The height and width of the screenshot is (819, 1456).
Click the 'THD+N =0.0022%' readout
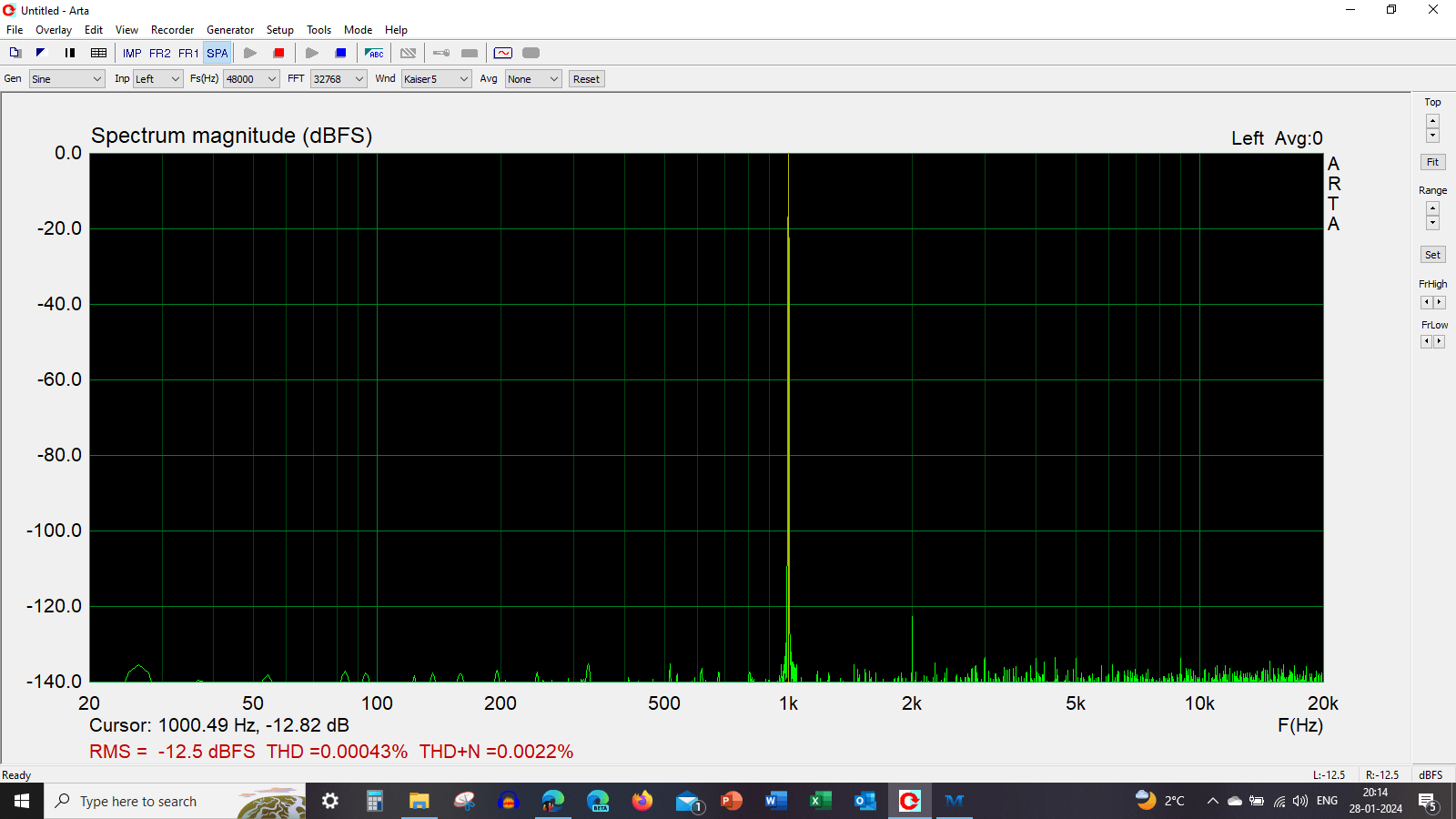pyautogui.click(x=496, y=752)
